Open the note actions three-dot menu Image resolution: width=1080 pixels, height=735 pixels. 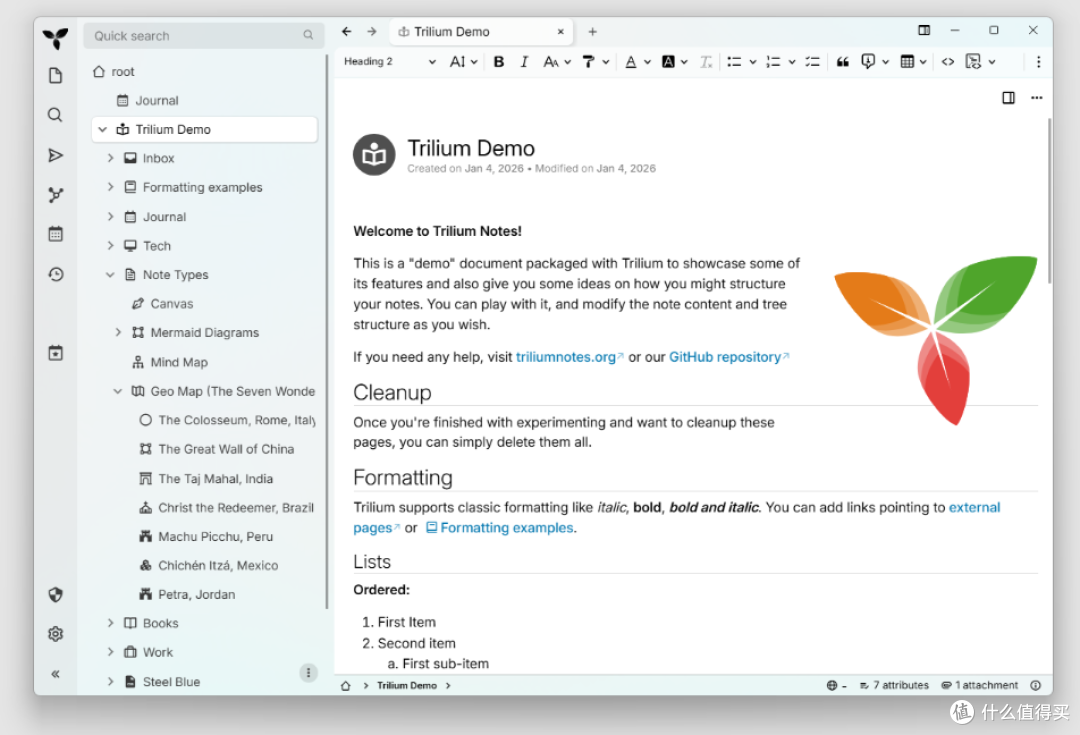click(x=1037, y=98)
